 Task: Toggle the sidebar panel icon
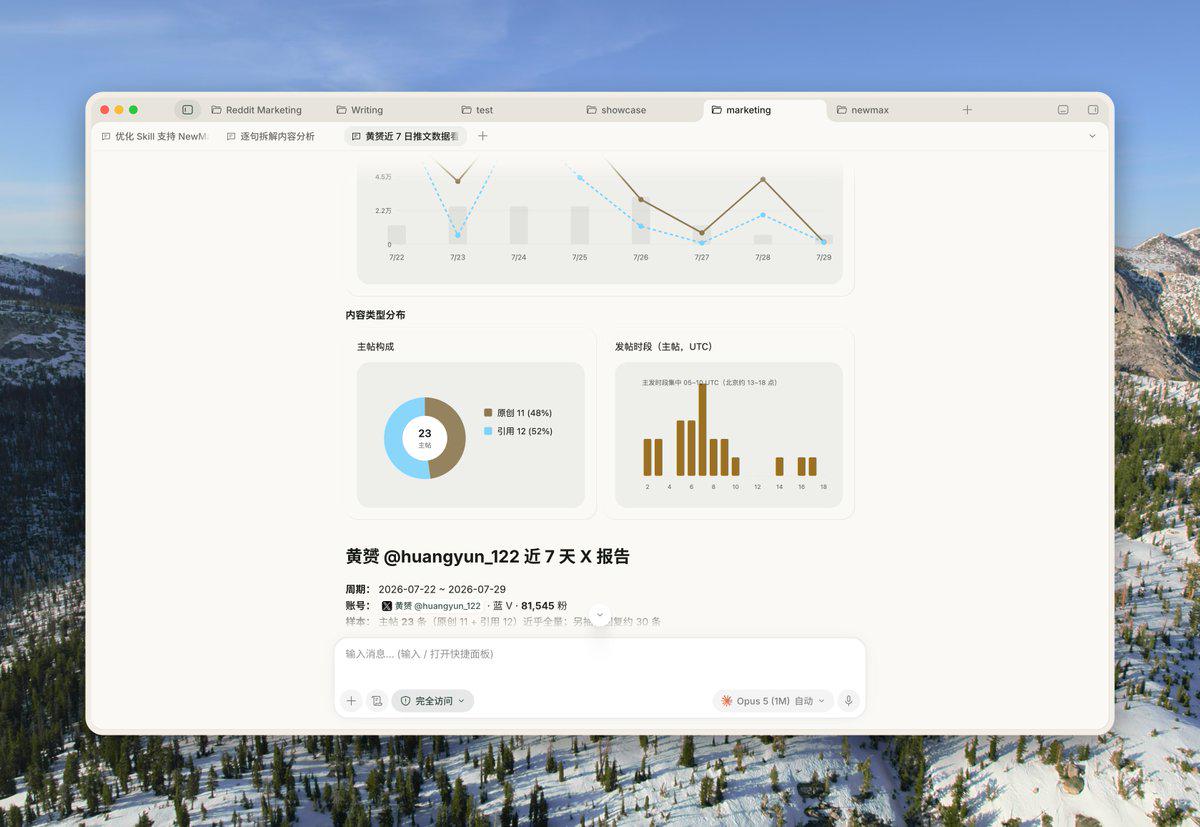[x=187, y=110]
